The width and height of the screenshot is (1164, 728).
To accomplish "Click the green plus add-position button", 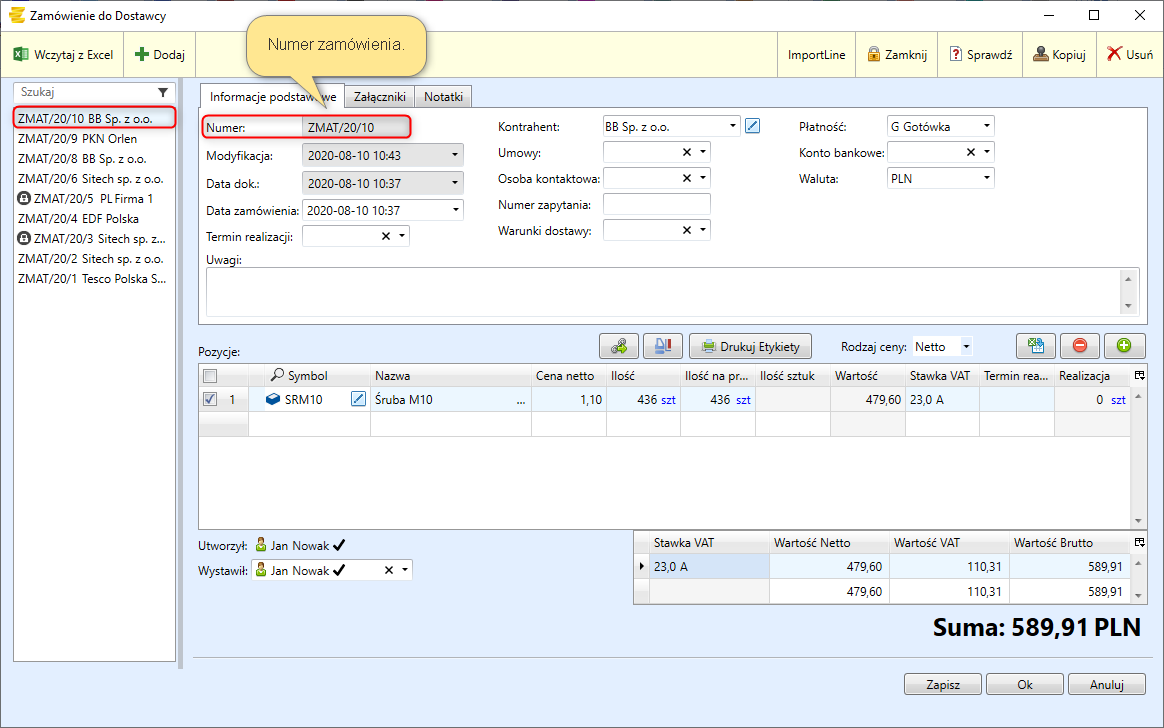I will tap(1124, 346).
